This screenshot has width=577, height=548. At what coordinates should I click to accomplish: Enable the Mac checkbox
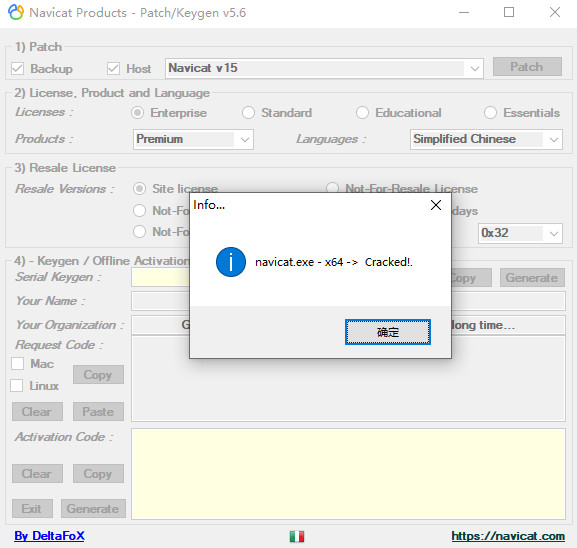point(17,364)
